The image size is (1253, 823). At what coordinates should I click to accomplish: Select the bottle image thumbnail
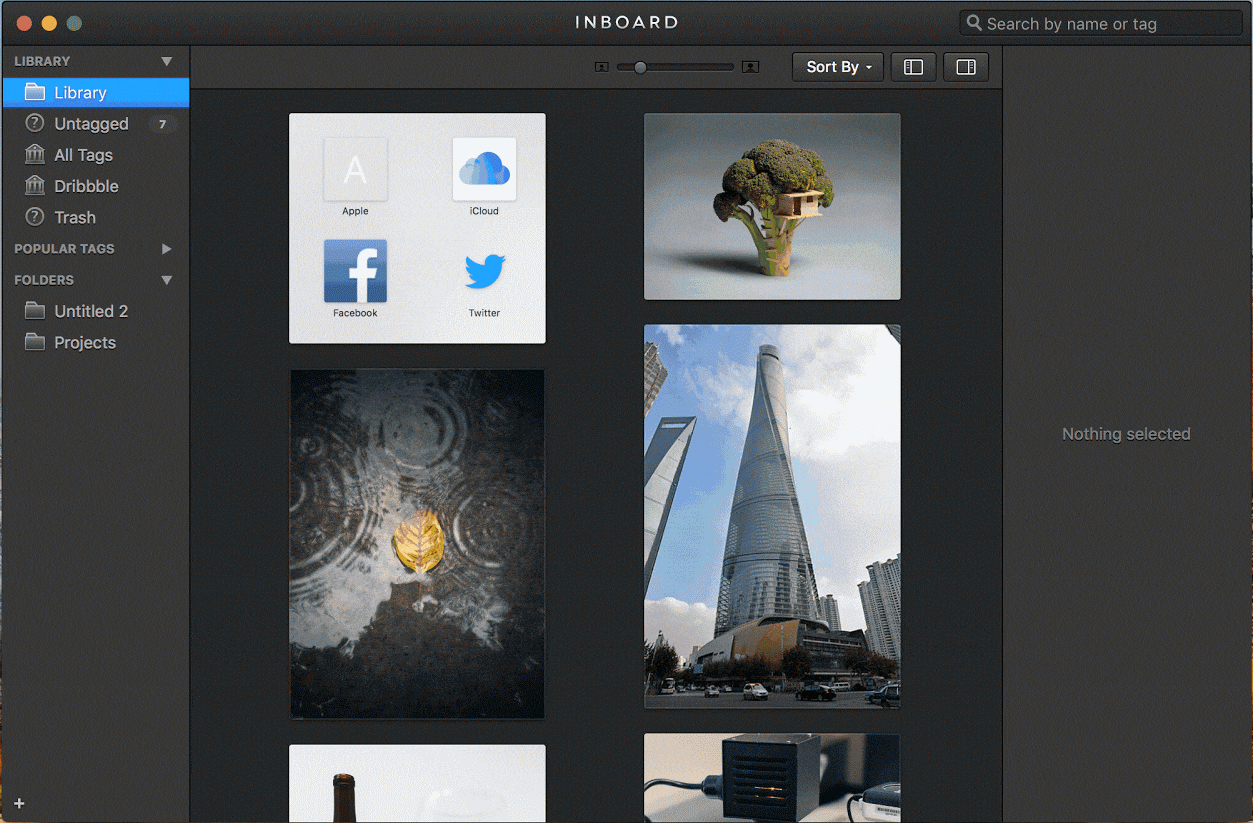[417, 783]
